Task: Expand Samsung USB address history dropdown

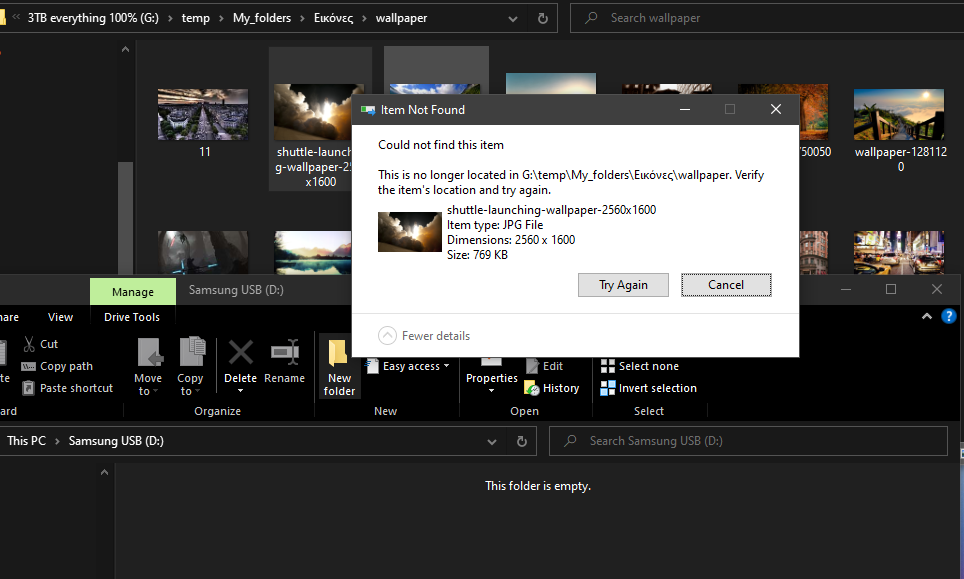Action: pyautogui.click(x=492, y=441)
